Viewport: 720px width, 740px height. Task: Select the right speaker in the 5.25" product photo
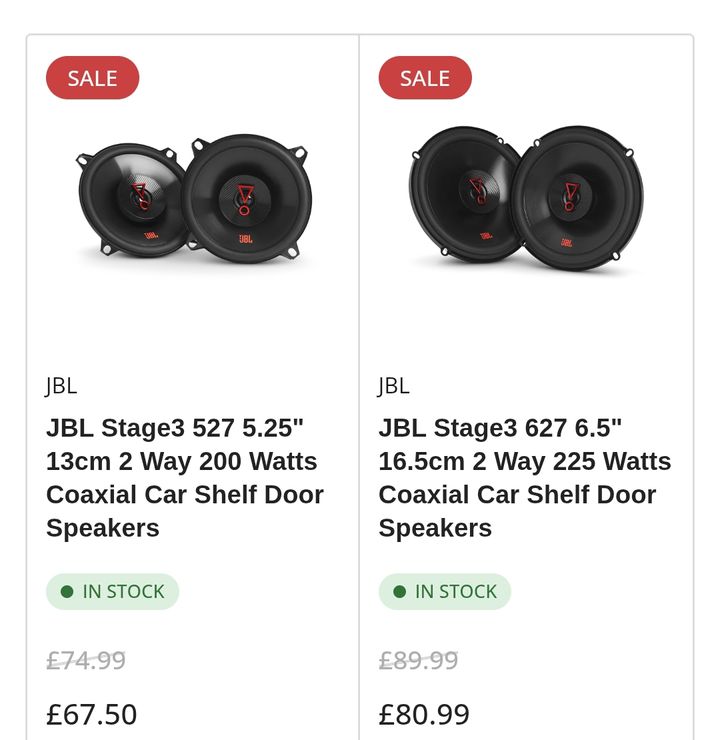[246, 198]
